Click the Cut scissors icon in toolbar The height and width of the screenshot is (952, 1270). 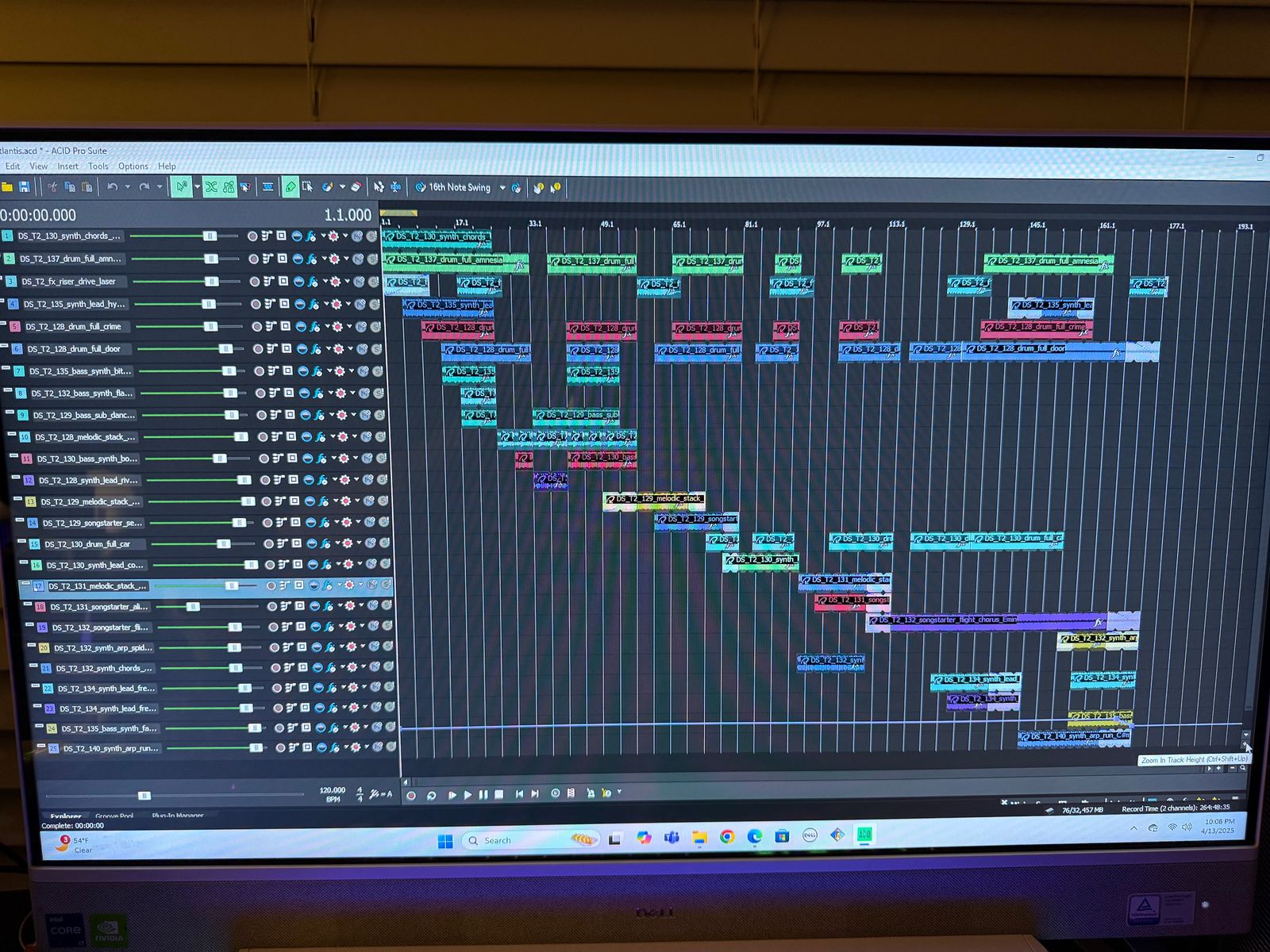click(x=52, y=187)
